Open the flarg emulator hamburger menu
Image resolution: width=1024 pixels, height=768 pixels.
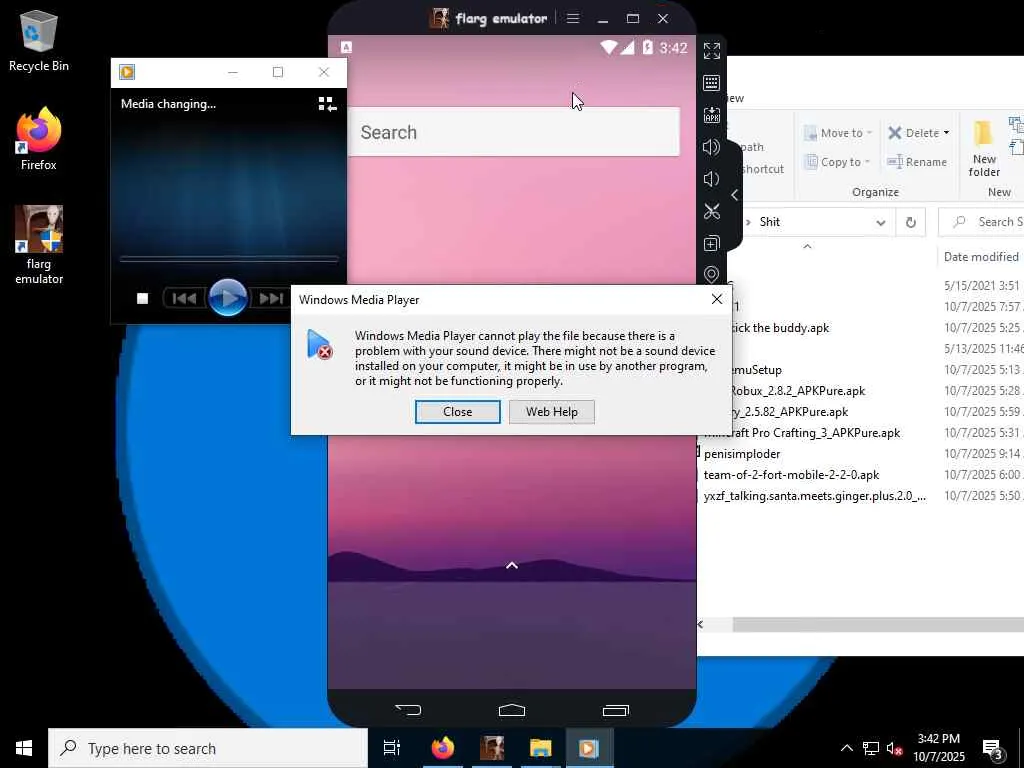coord(573,18)
